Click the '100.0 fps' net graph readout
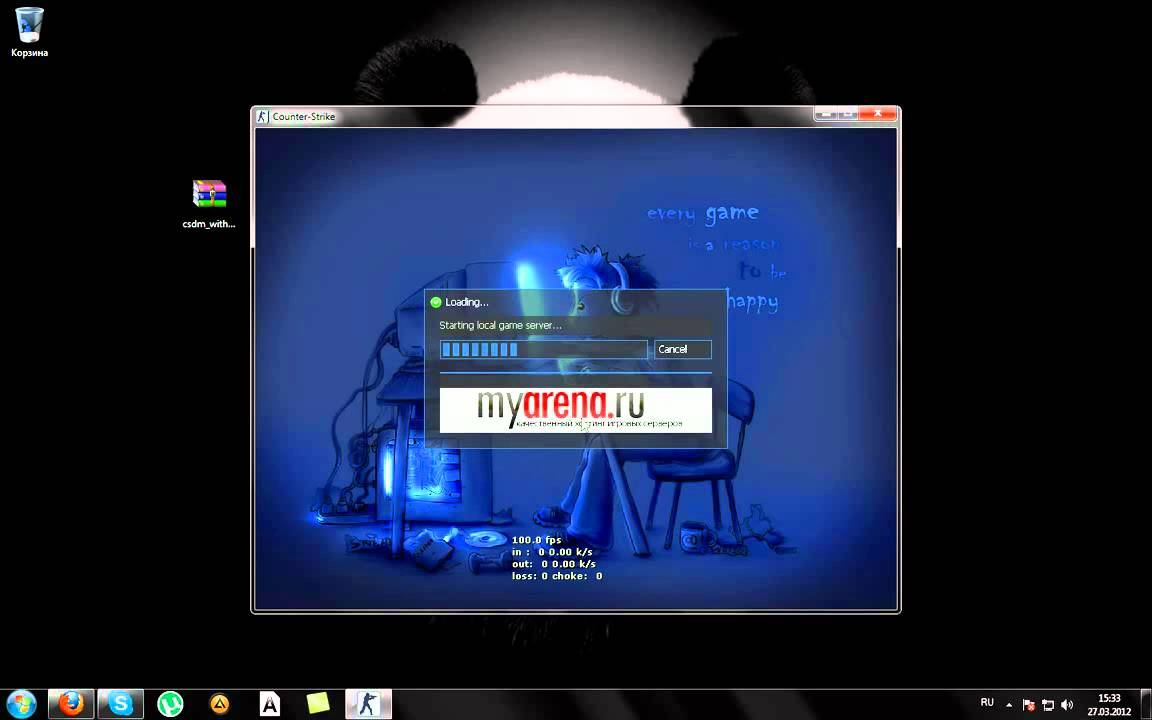Screen dimensions: 1152x720 point(536,540)
